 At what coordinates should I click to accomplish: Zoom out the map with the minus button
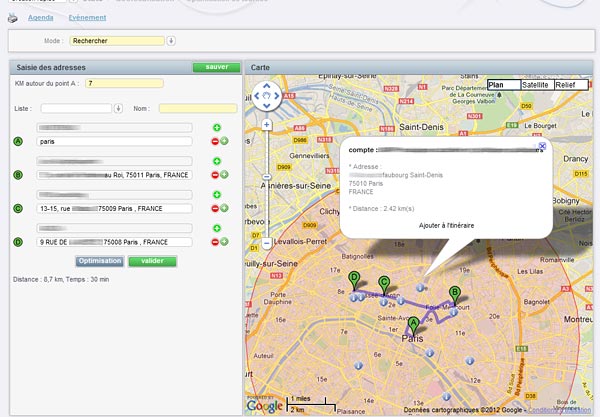tap(267, 243)
